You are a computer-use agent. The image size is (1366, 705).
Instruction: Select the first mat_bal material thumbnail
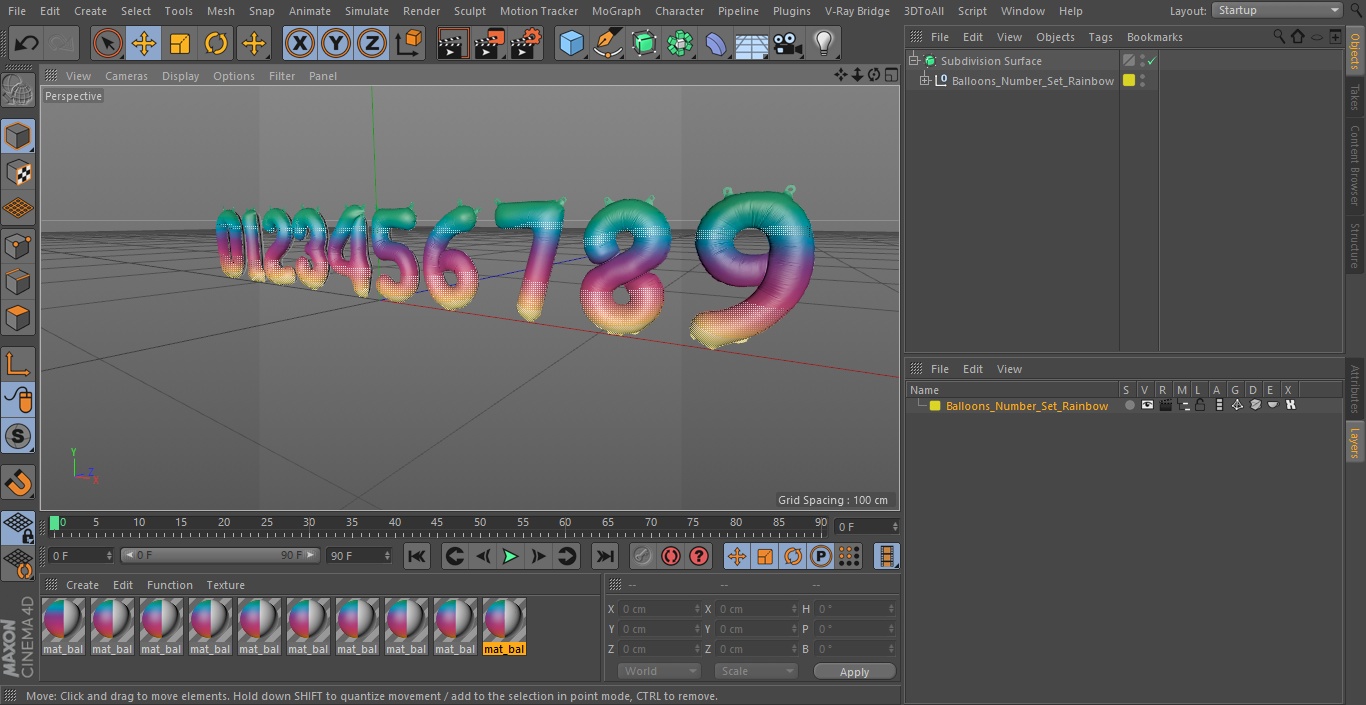63,627
